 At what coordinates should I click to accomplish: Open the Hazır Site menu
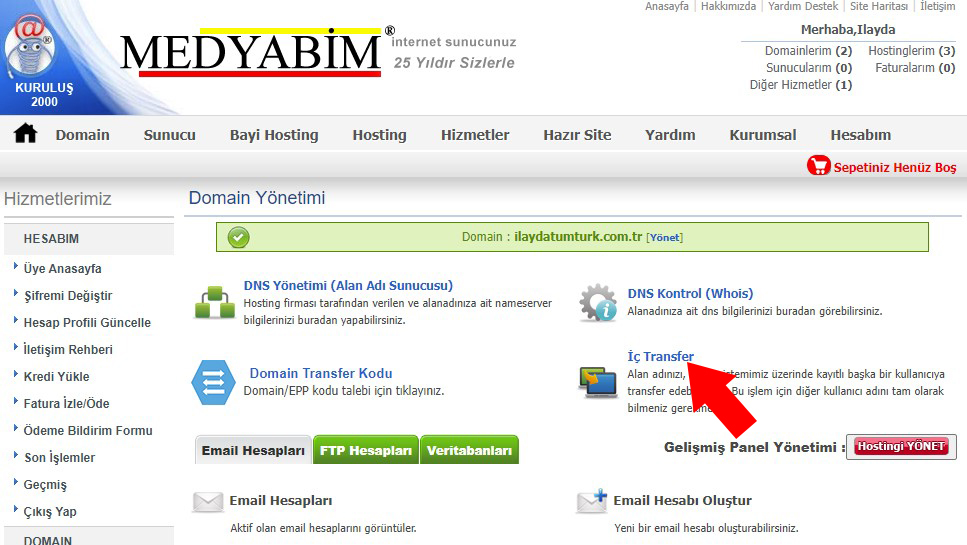pyautogui.click(x=577, y=135)
